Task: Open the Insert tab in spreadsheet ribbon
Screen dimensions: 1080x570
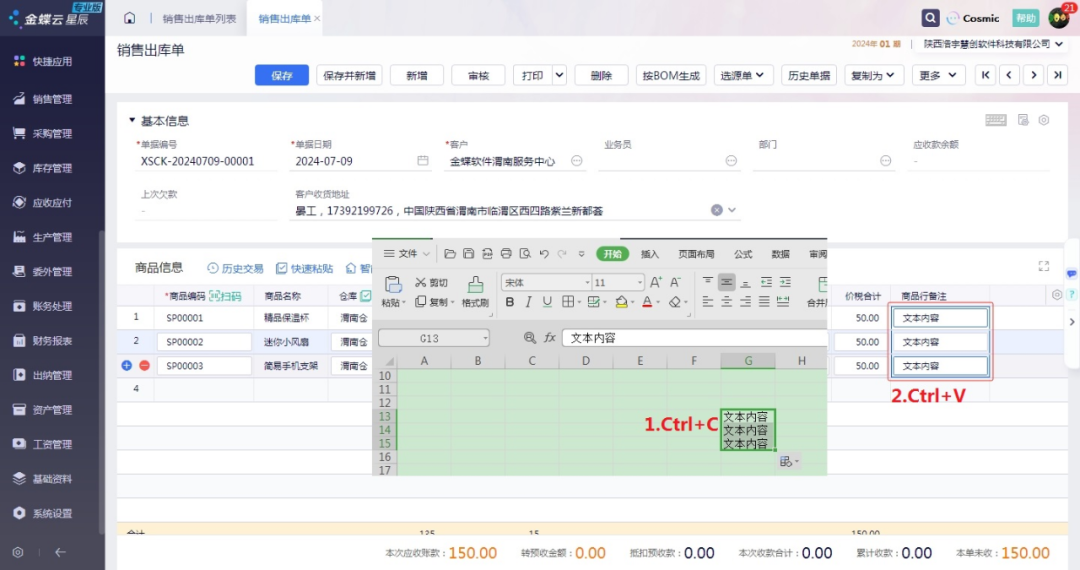Action: click(650, 254)
